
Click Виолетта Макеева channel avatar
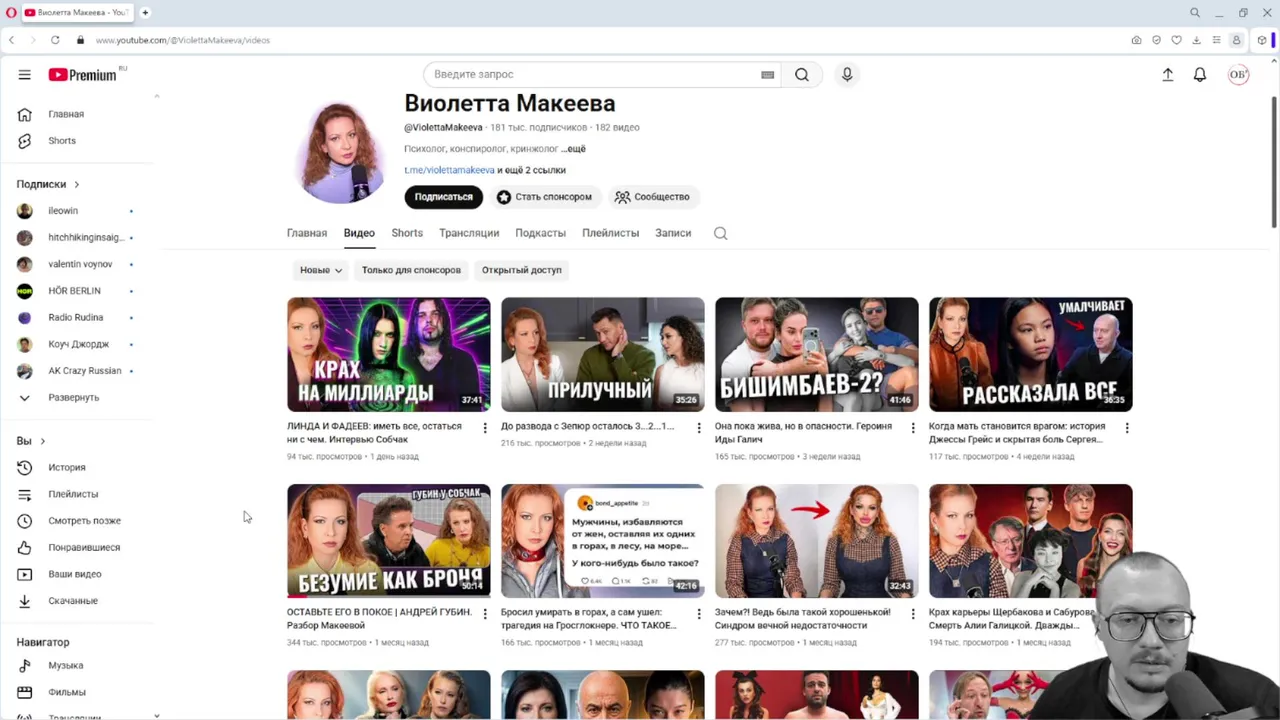(x=341, y=151)
